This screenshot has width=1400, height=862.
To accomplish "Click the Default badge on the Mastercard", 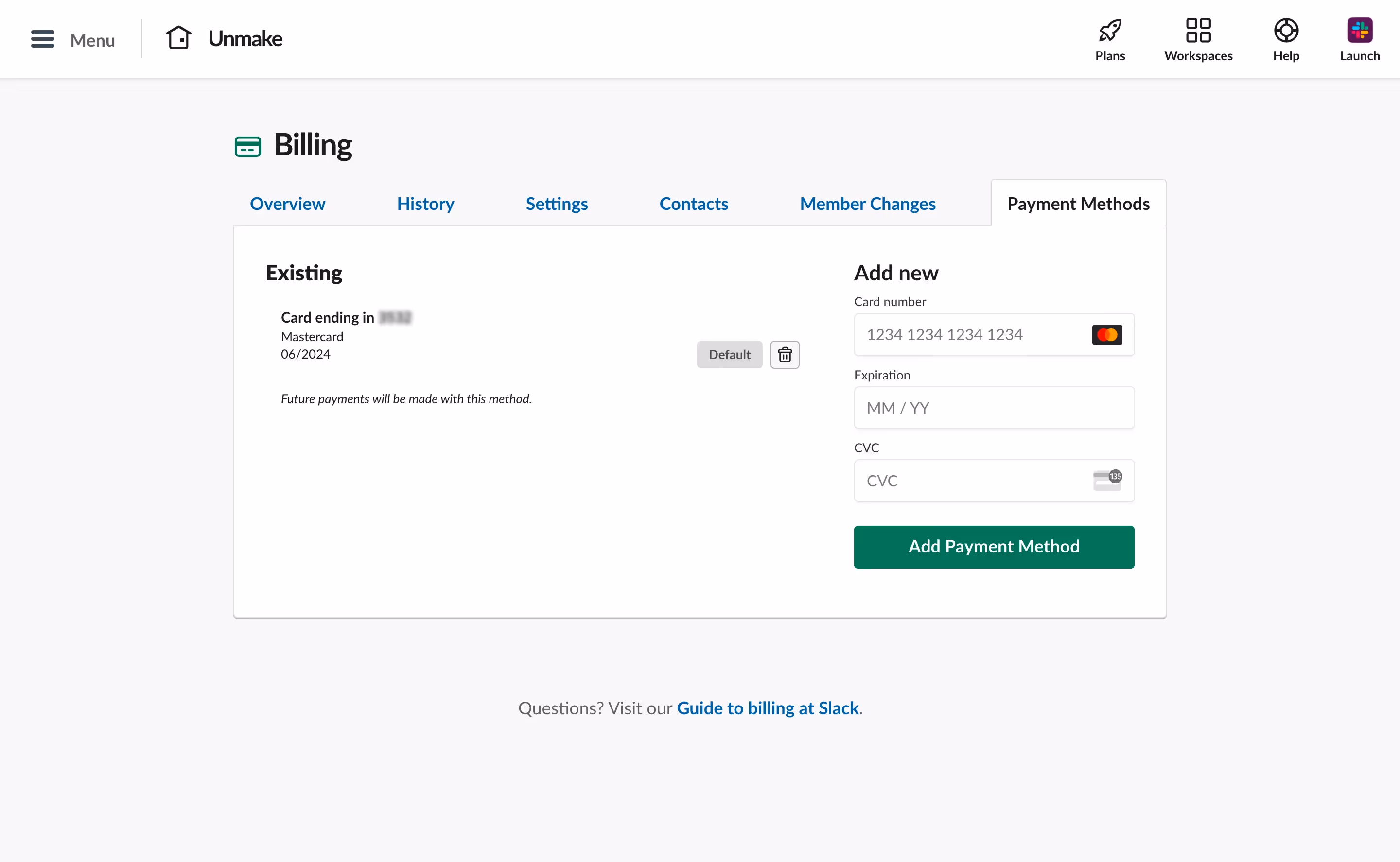I will pyautogui.click(x=729, y=354).
